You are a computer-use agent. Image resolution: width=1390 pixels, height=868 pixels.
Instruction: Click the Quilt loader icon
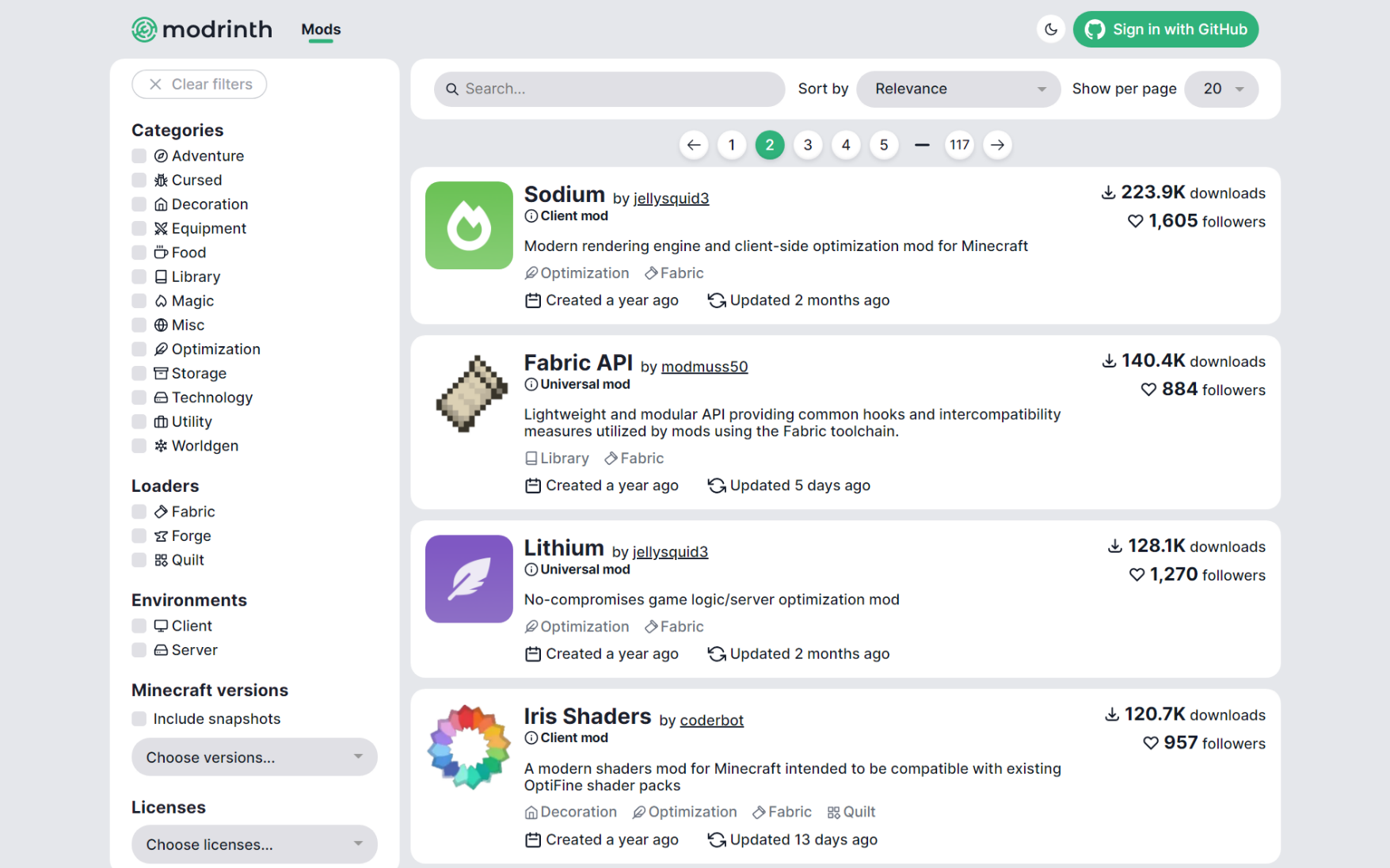coord(161,561)
